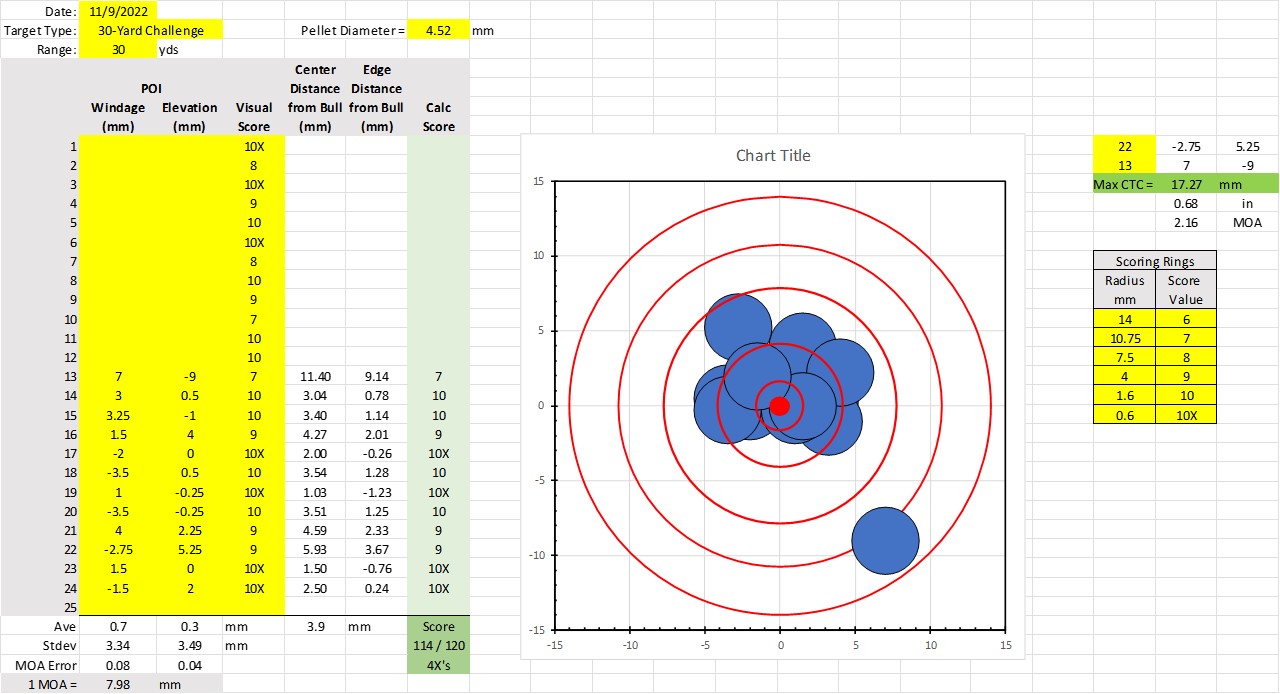Select the 0.68 inches value cell
Viewport: 1280px width, 694px height.
tap(1185, 204)
